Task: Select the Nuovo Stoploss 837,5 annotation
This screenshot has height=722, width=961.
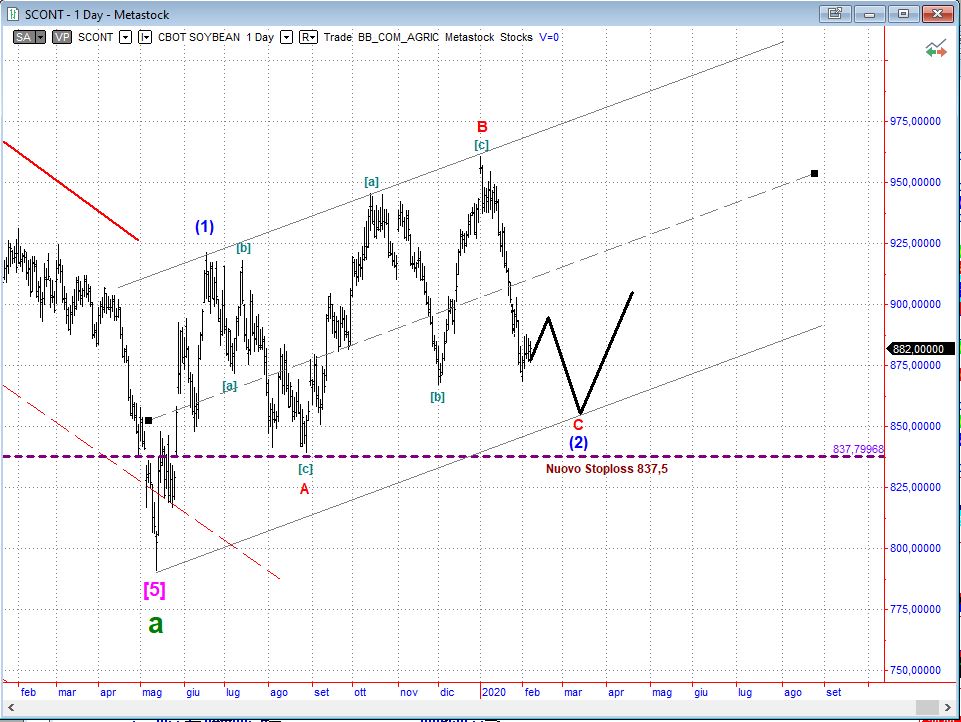Action: (x=607, y=469)
